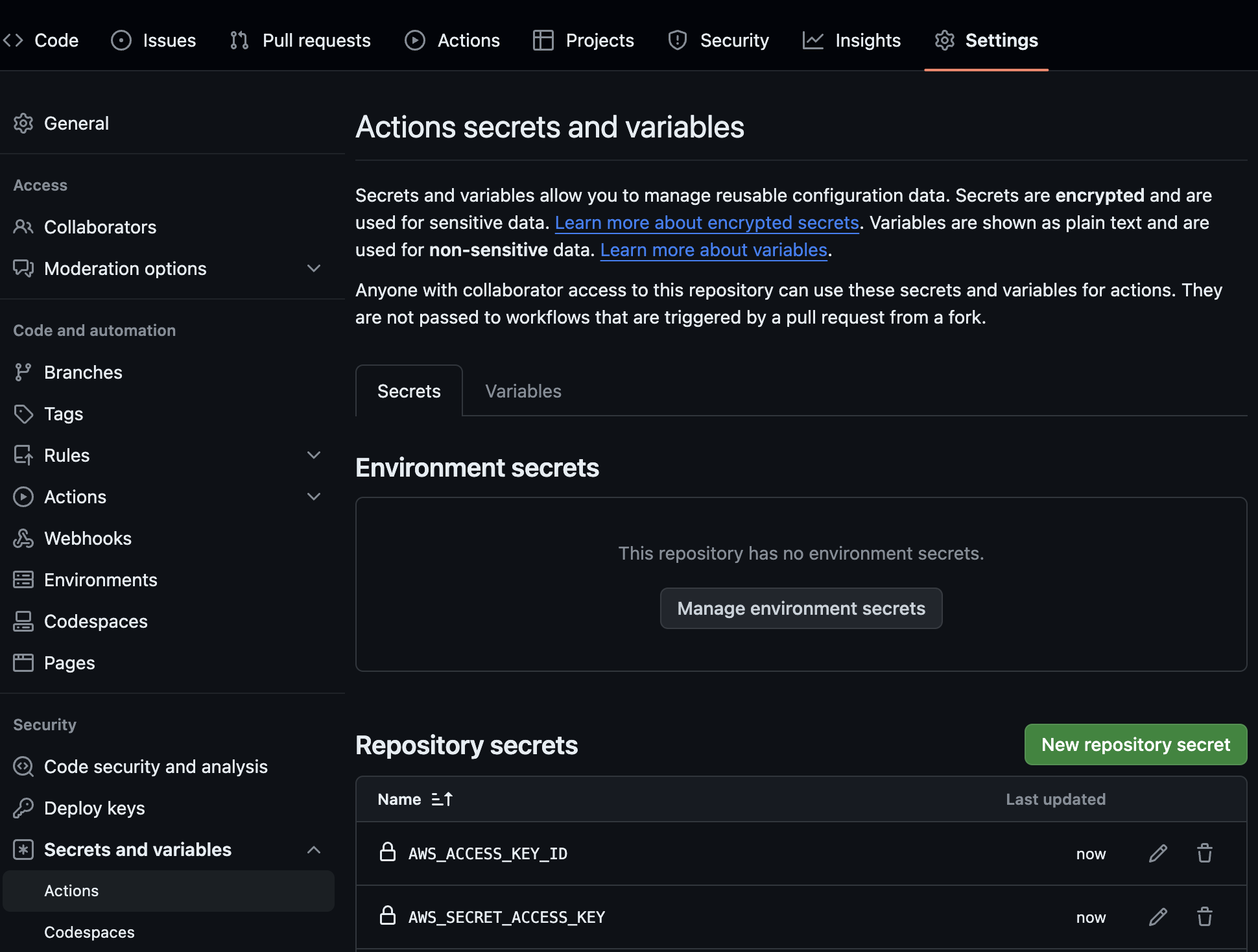This screenshot has height=952, width=1258.
Task: Click the Insights graph icon in top nav
Action: point(813,40)
